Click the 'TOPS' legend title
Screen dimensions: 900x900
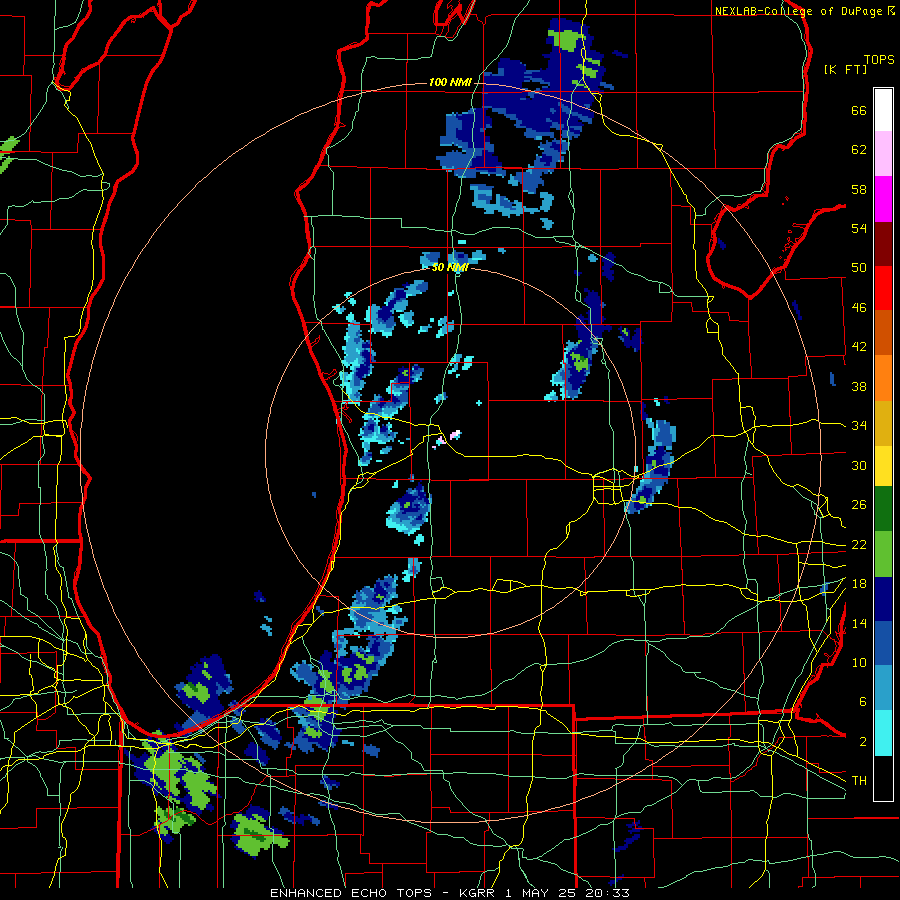click(879, 60)
